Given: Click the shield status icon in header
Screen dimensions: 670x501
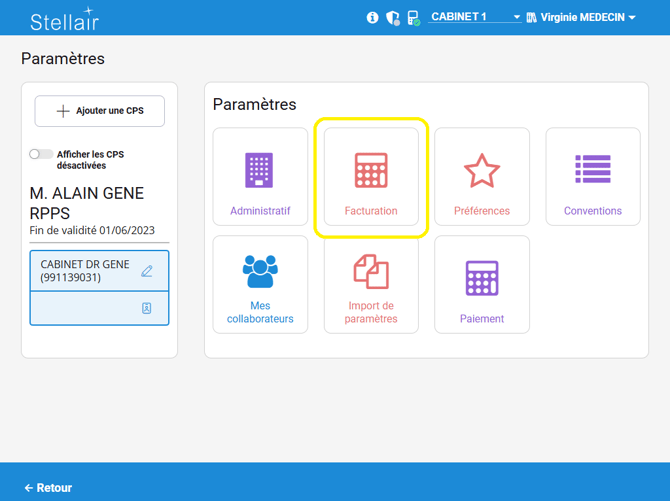Looking at the screenshot, I should point(392,18).
